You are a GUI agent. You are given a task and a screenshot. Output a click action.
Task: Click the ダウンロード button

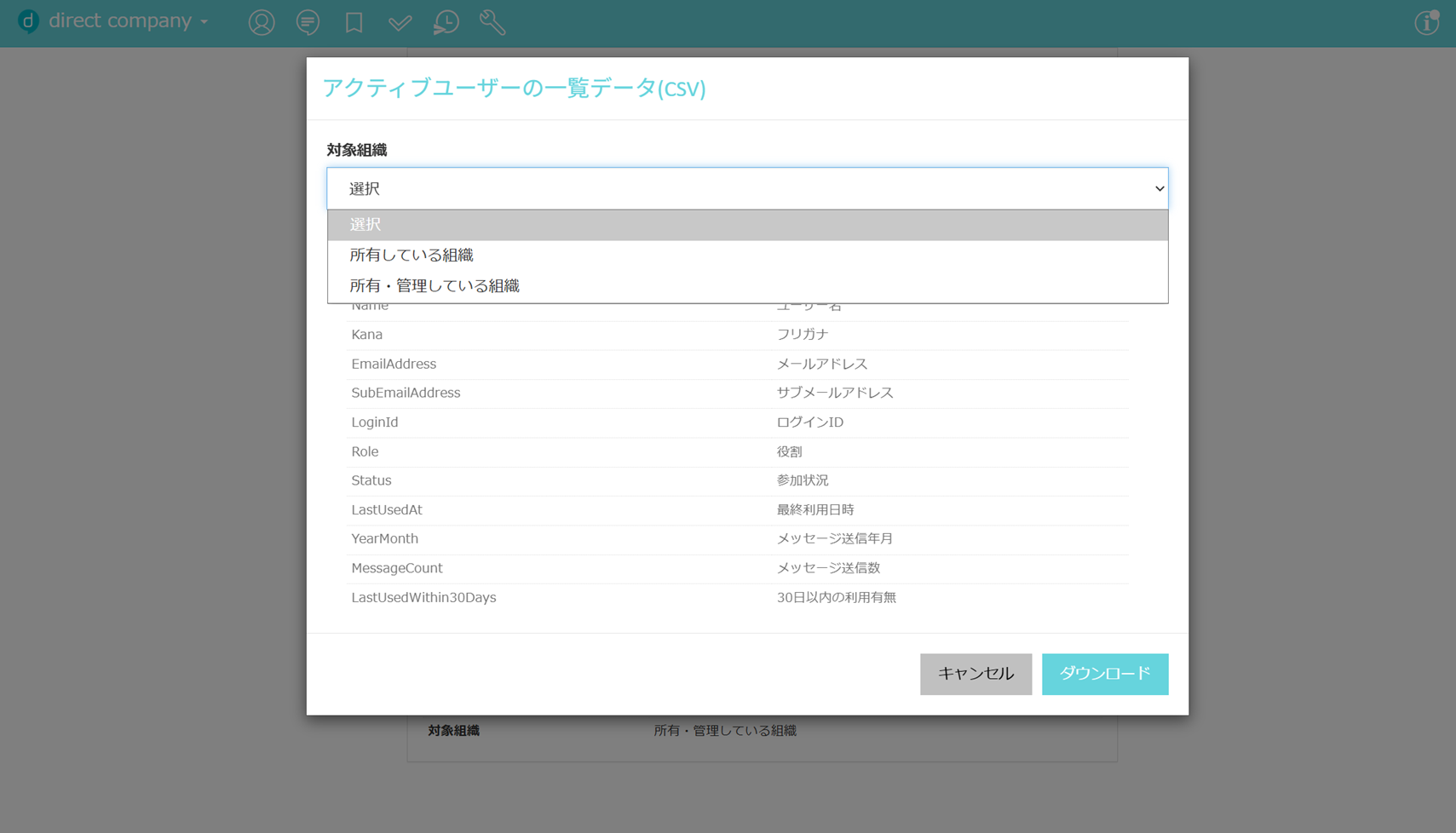pos(1104,674)
